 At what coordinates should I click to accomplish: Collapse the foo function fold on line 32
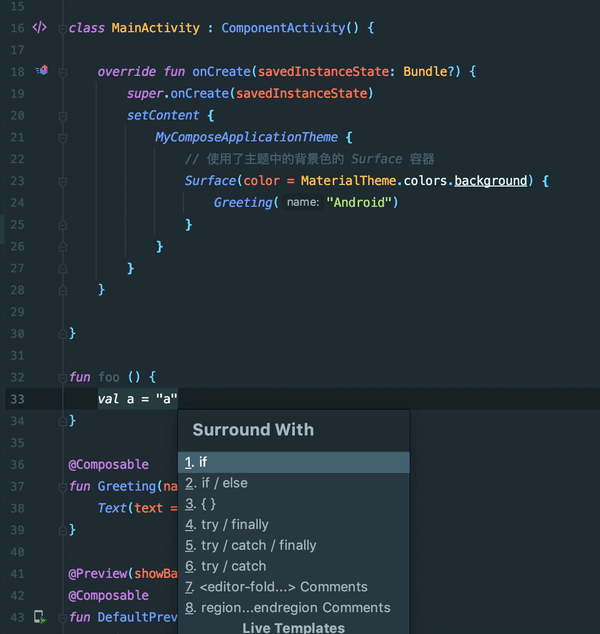(x=63, y=378)
